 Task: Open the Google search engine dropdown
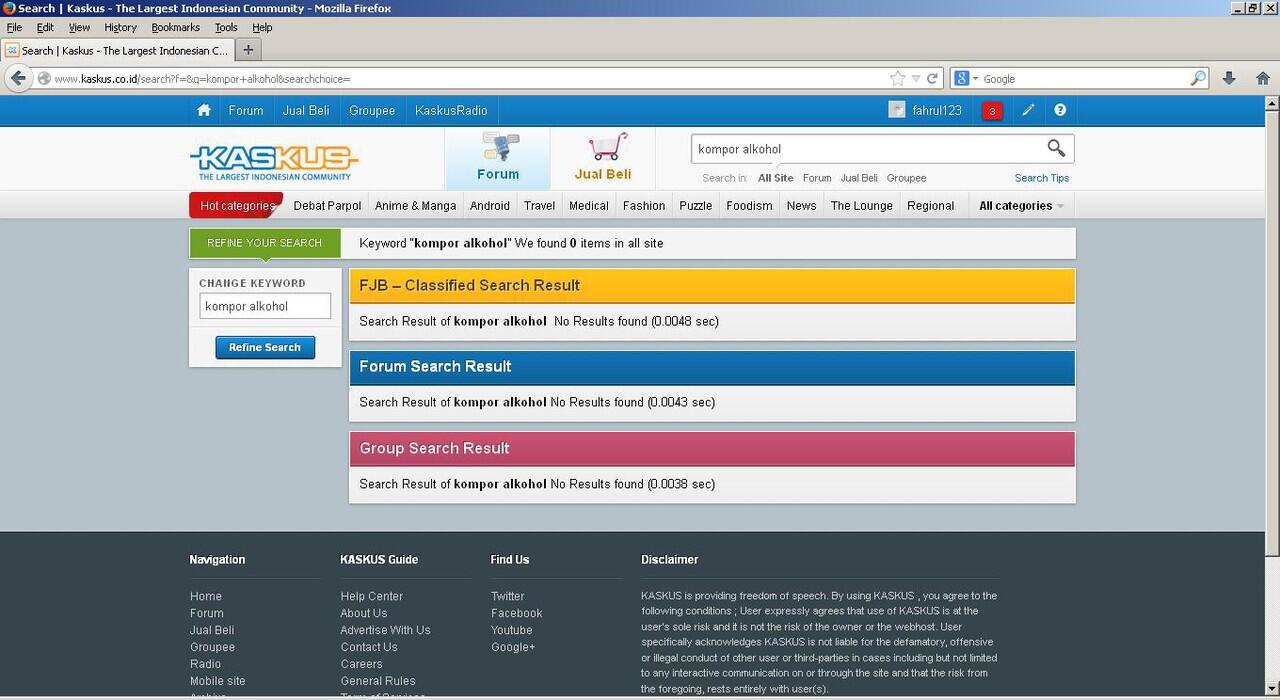[965, 78]
